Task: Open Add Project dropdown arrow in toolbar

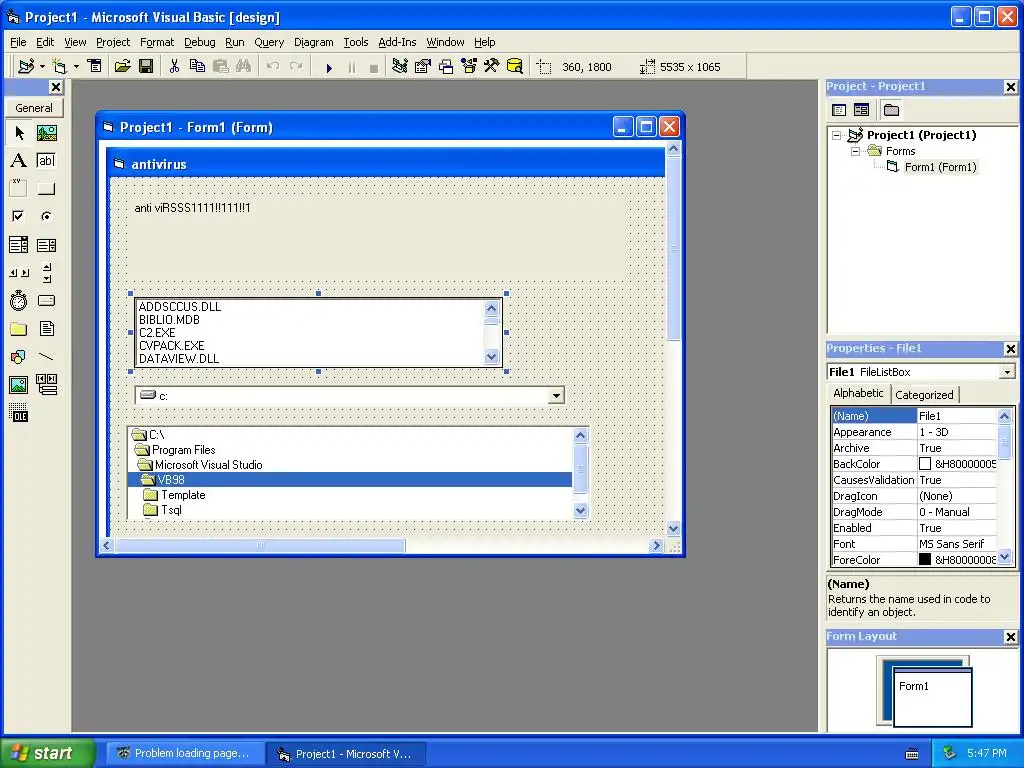Action: coord(42,67)
